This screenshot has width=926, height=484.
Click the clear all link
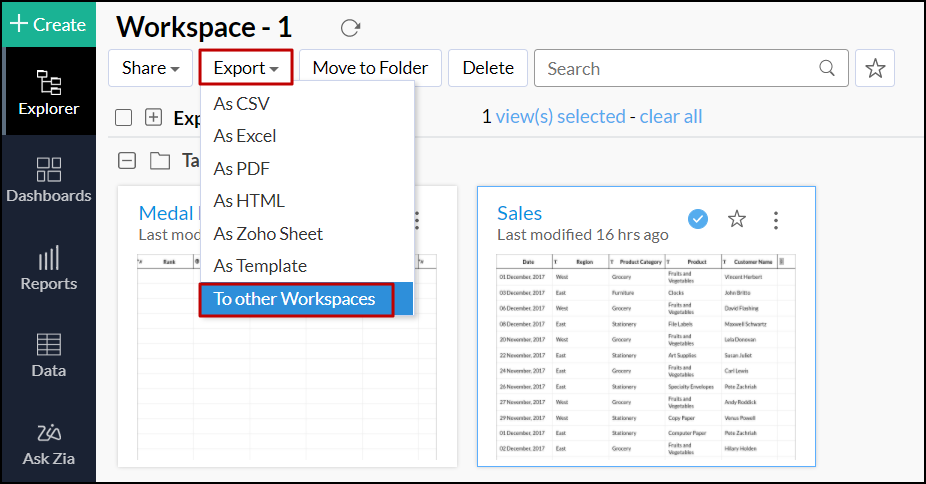coord(671,116)
